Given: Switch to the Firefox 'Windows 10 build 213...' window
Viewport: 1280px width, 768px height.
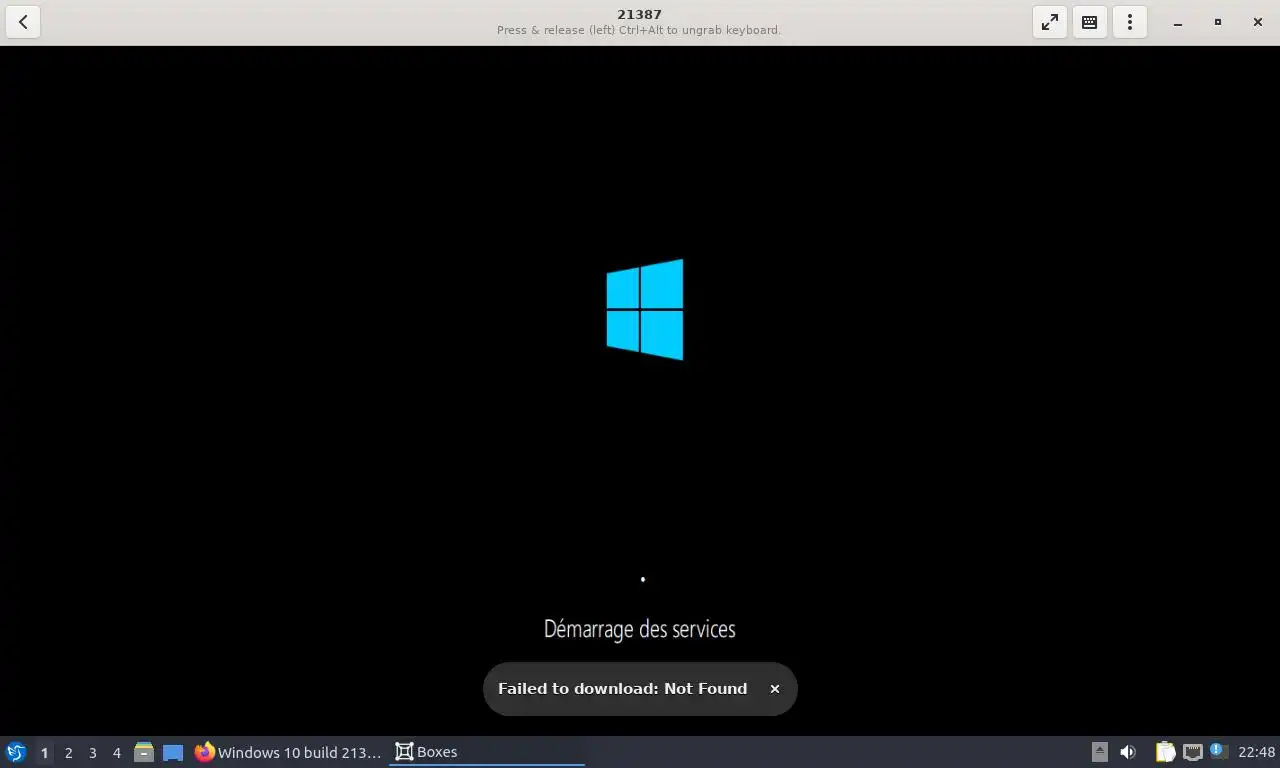Looking at the screenshot, I should coord(289,752).
